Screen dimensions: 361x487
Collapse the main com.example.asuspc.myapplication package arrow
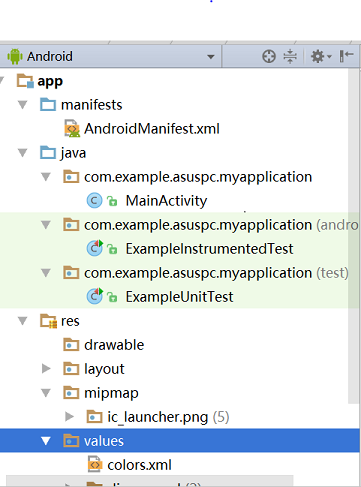coord(46,177)
